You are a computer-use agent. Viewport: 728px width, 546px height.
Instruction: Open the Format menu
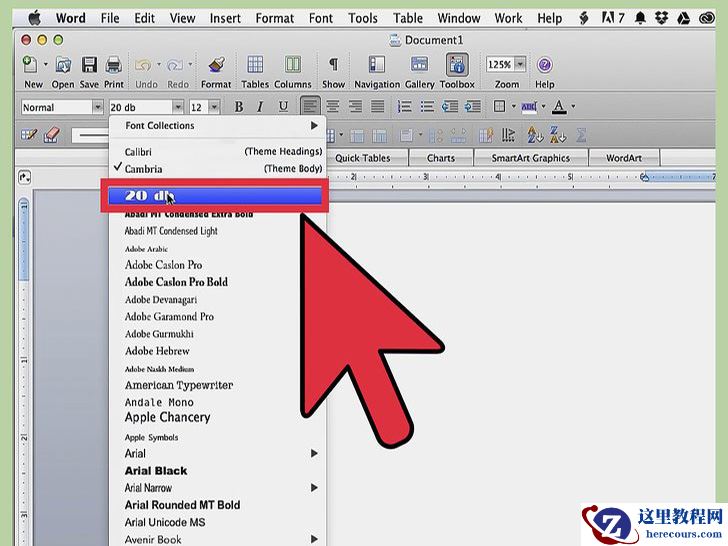coord(274,18)
